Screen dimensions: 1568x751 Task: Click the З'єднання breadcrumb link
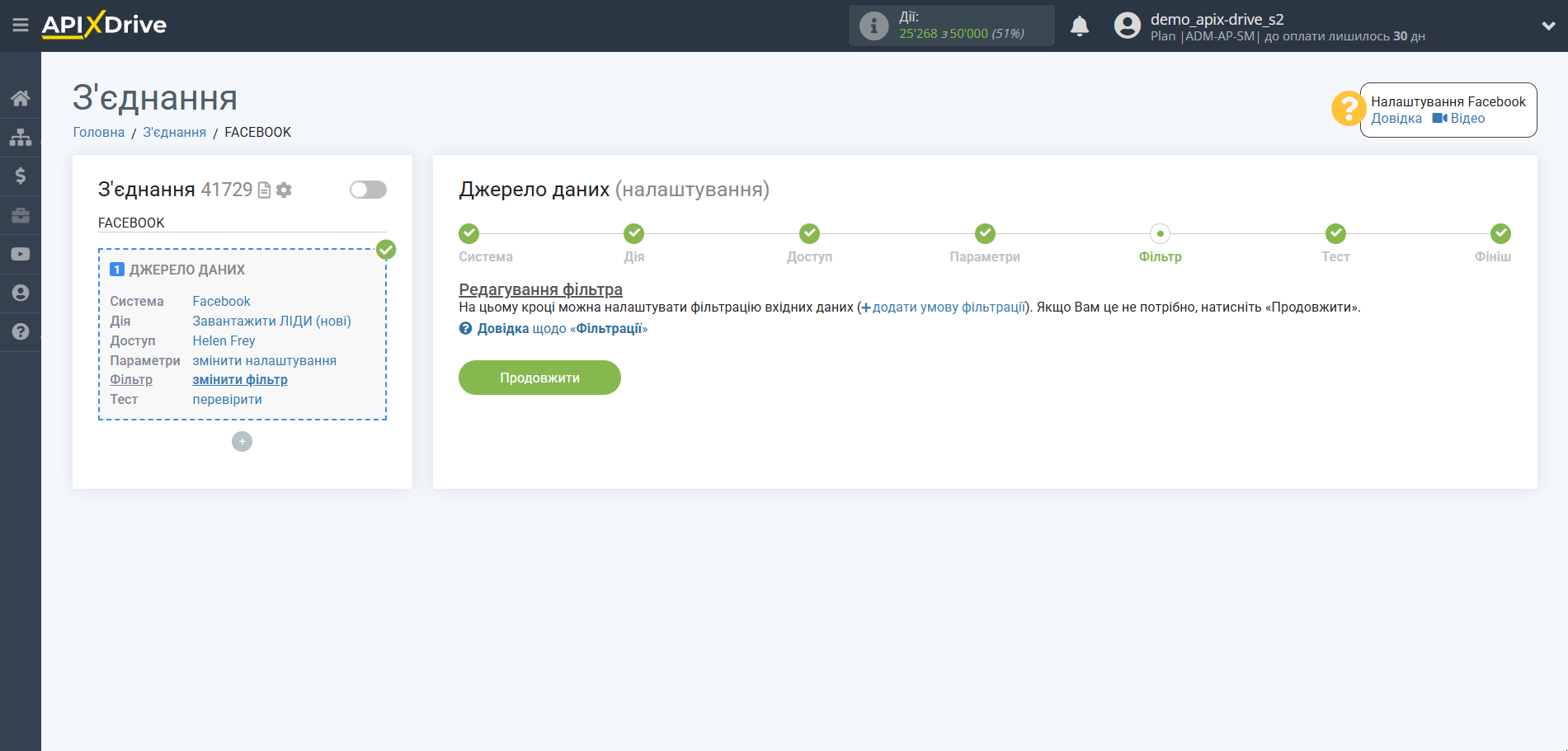click(174, 133)
